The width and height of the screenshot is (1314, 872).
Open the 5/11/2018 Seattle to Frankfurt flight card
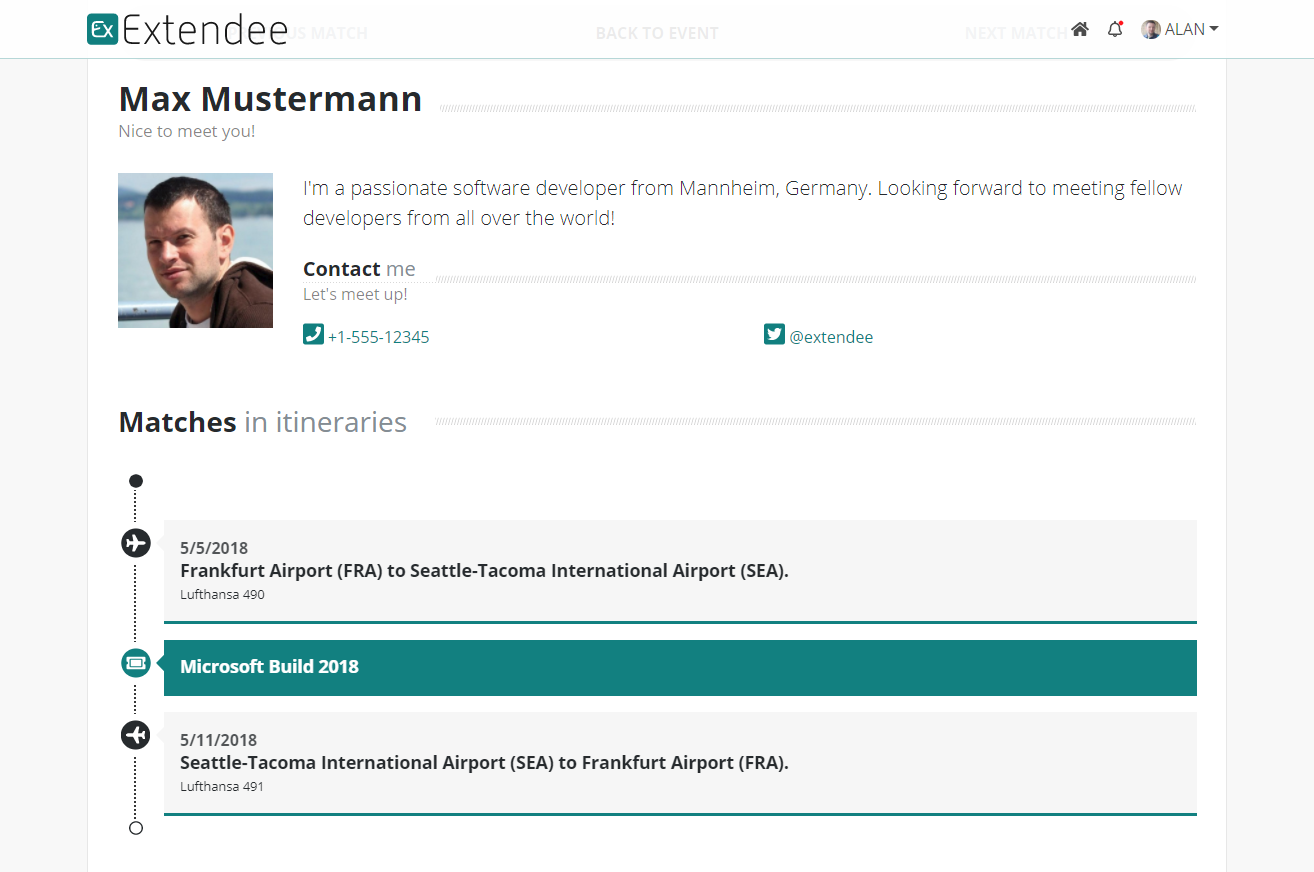tap(680, 764)
